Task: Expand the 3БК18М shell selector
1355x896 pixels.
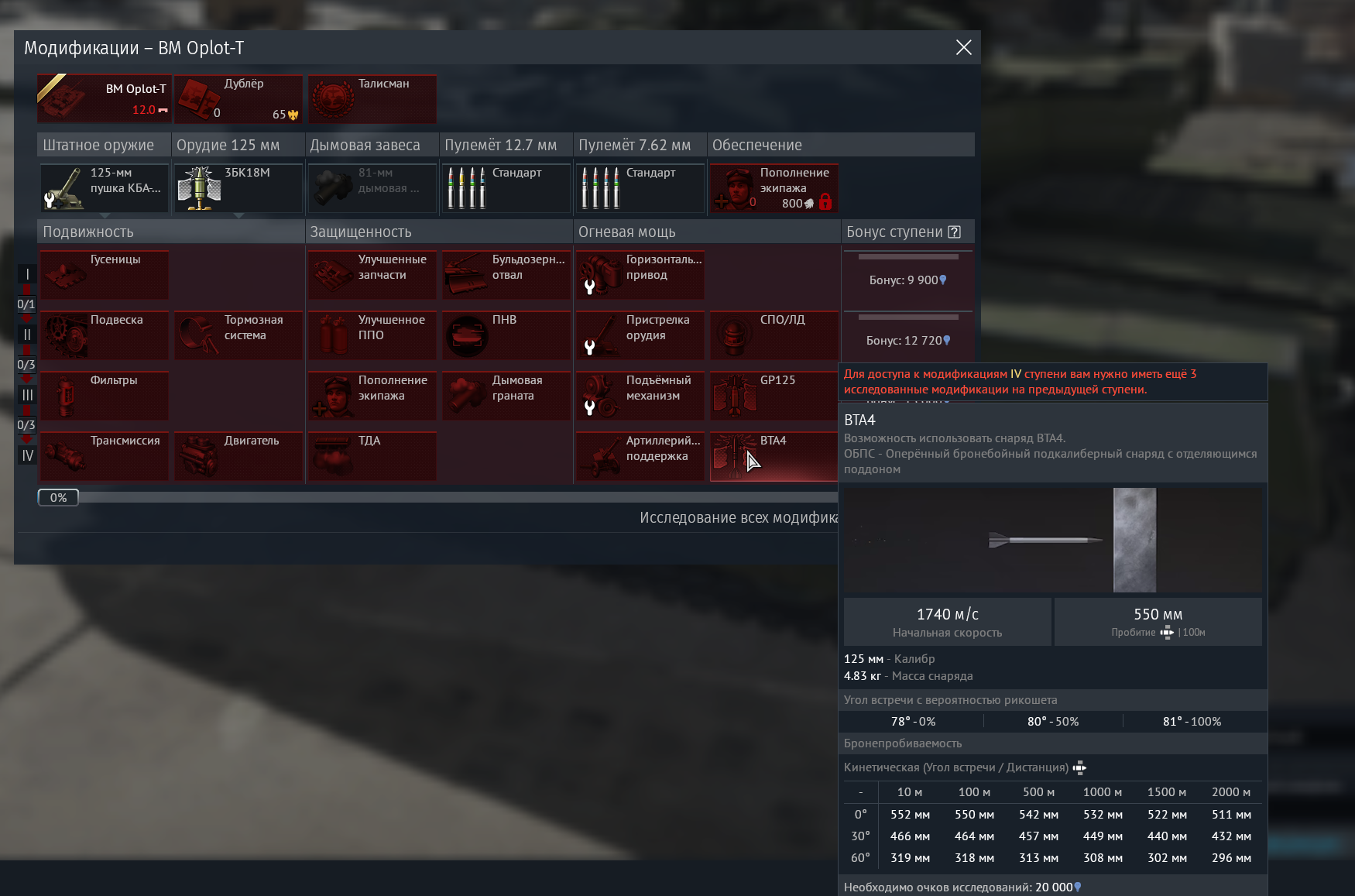Action: click(238, 187)
